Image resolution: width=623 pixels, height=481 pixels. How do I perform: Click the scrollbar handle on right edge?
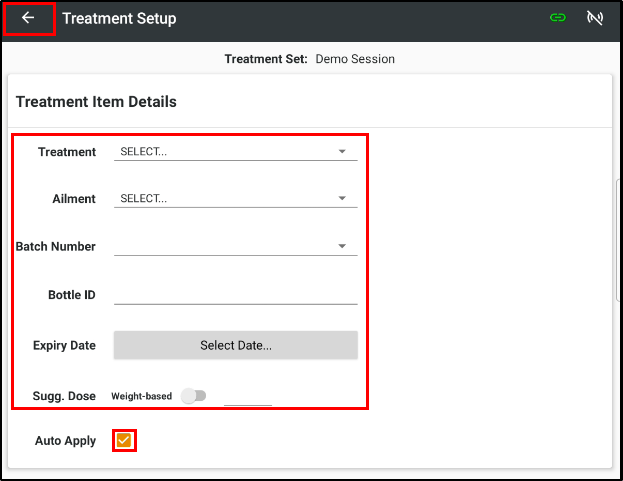coord(619,240)
